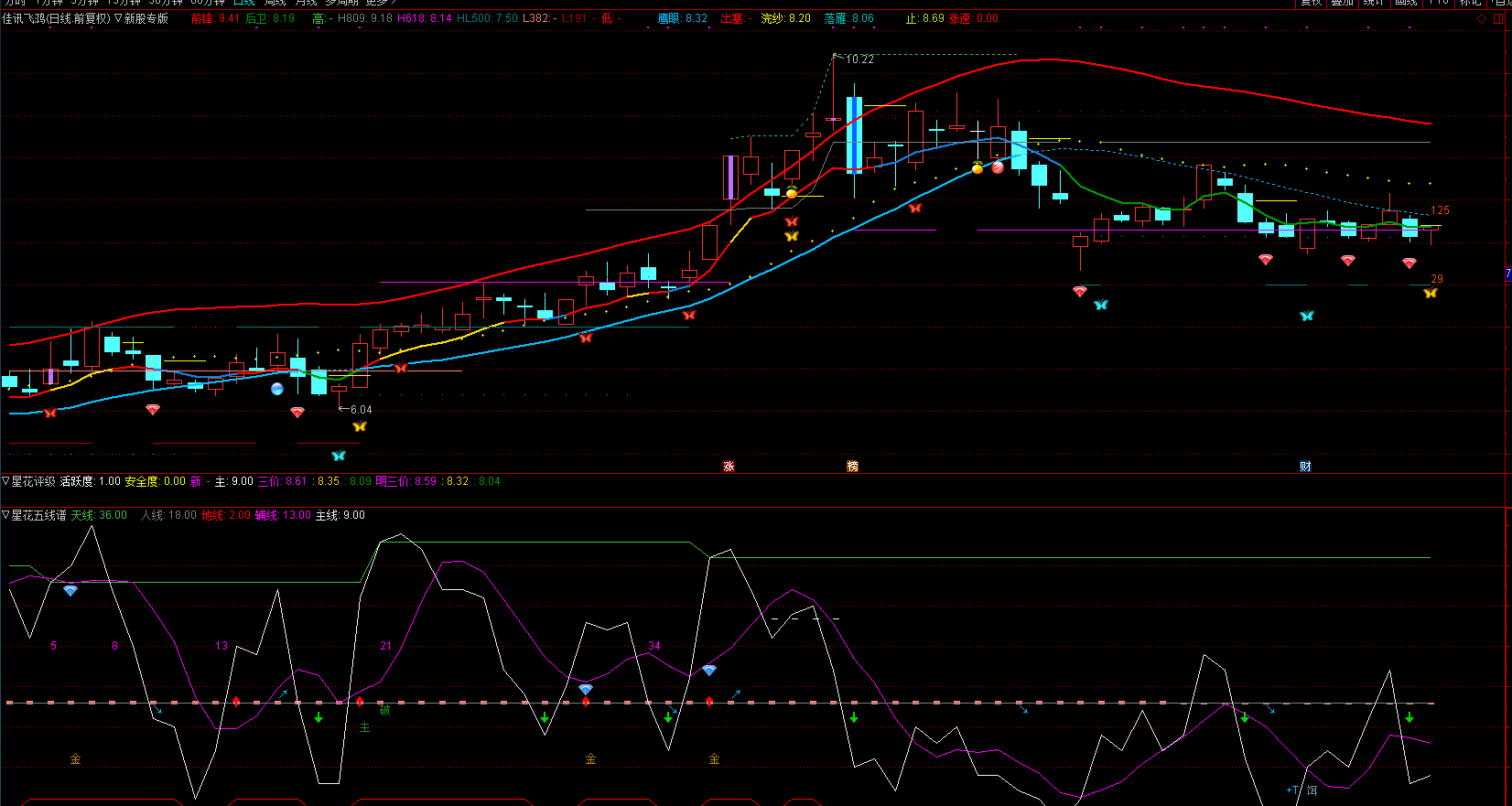
Task: Toggle the side panel icon at top right
Action: pyautogui.click(x=1499, y=18)
